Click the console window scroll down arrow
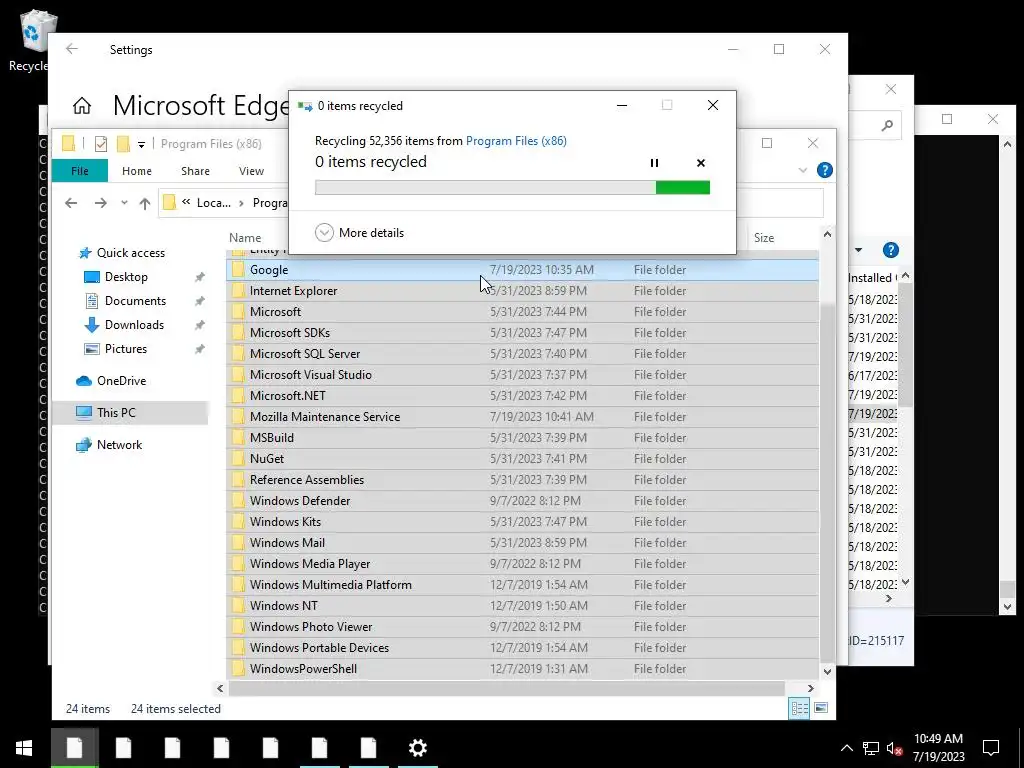1024x768 pixels. [1007, 607]
